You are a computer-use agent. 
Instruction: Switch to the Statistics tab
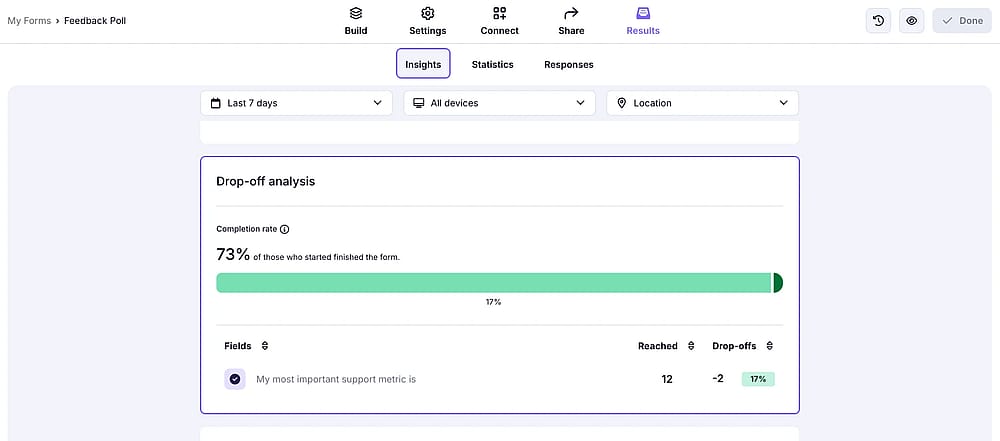coord(492,64)
